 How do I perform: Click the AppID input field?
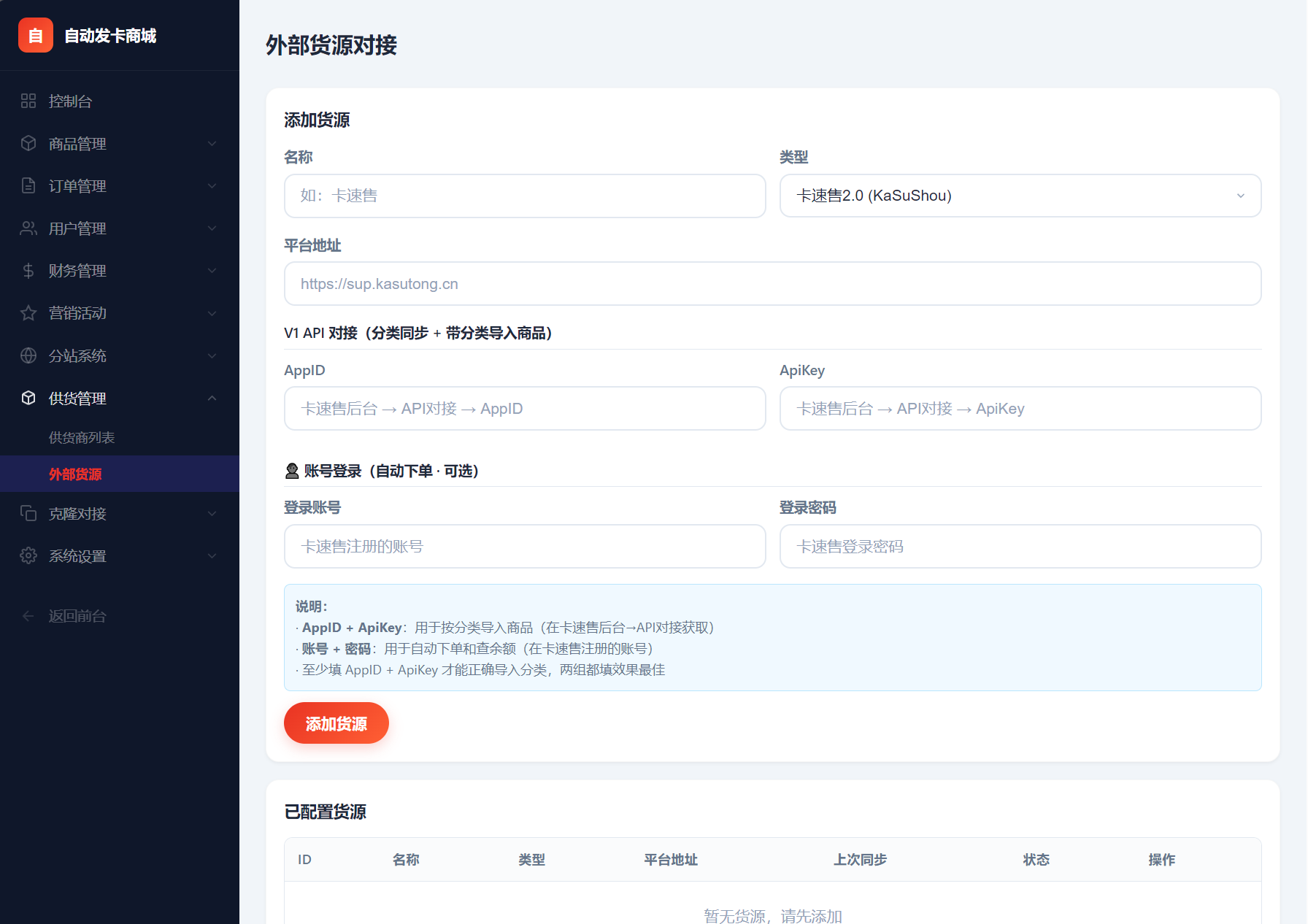pyautogui.click(x=524, y=408)
